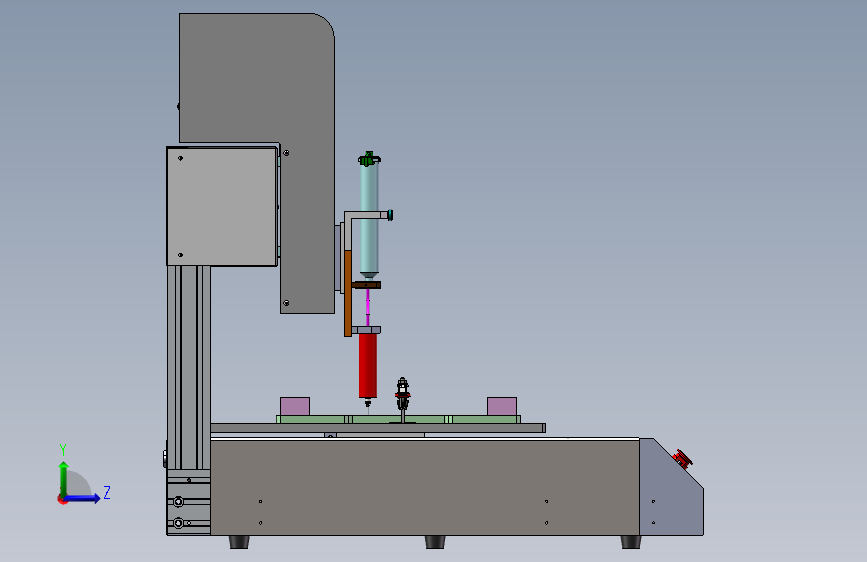Select the vertical aluminum extrusion column
Screen dimensions: 867x562
click(x=189, y=368)
